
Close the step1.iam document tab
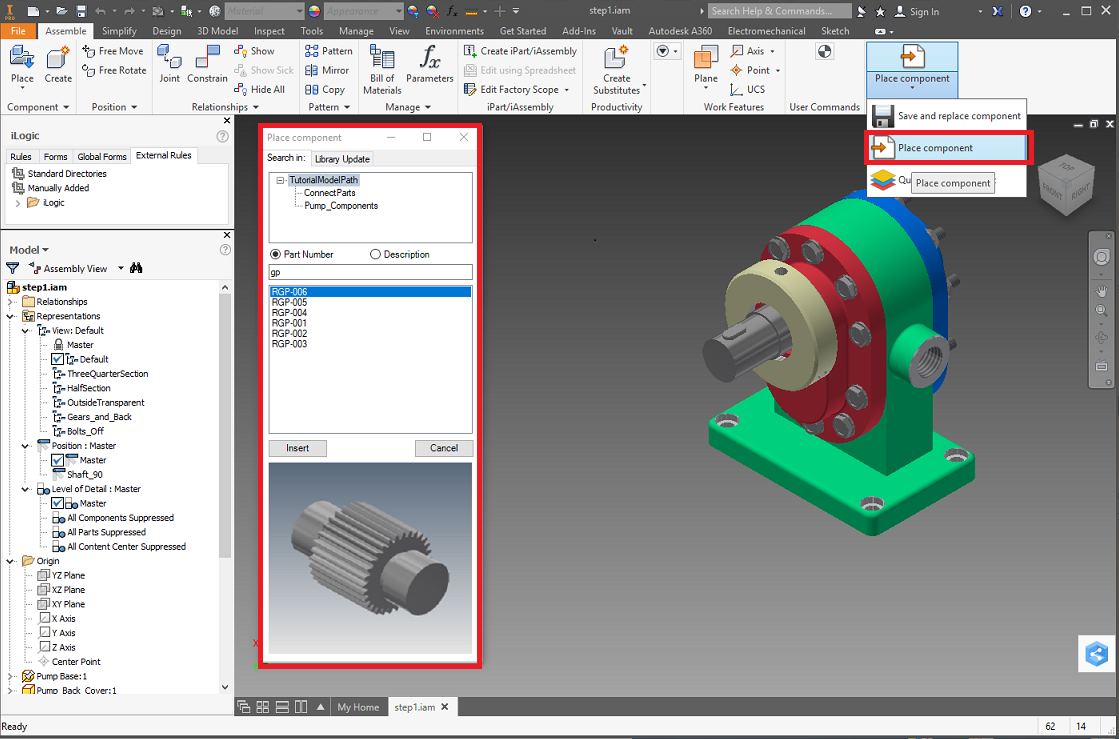point(445,707)
